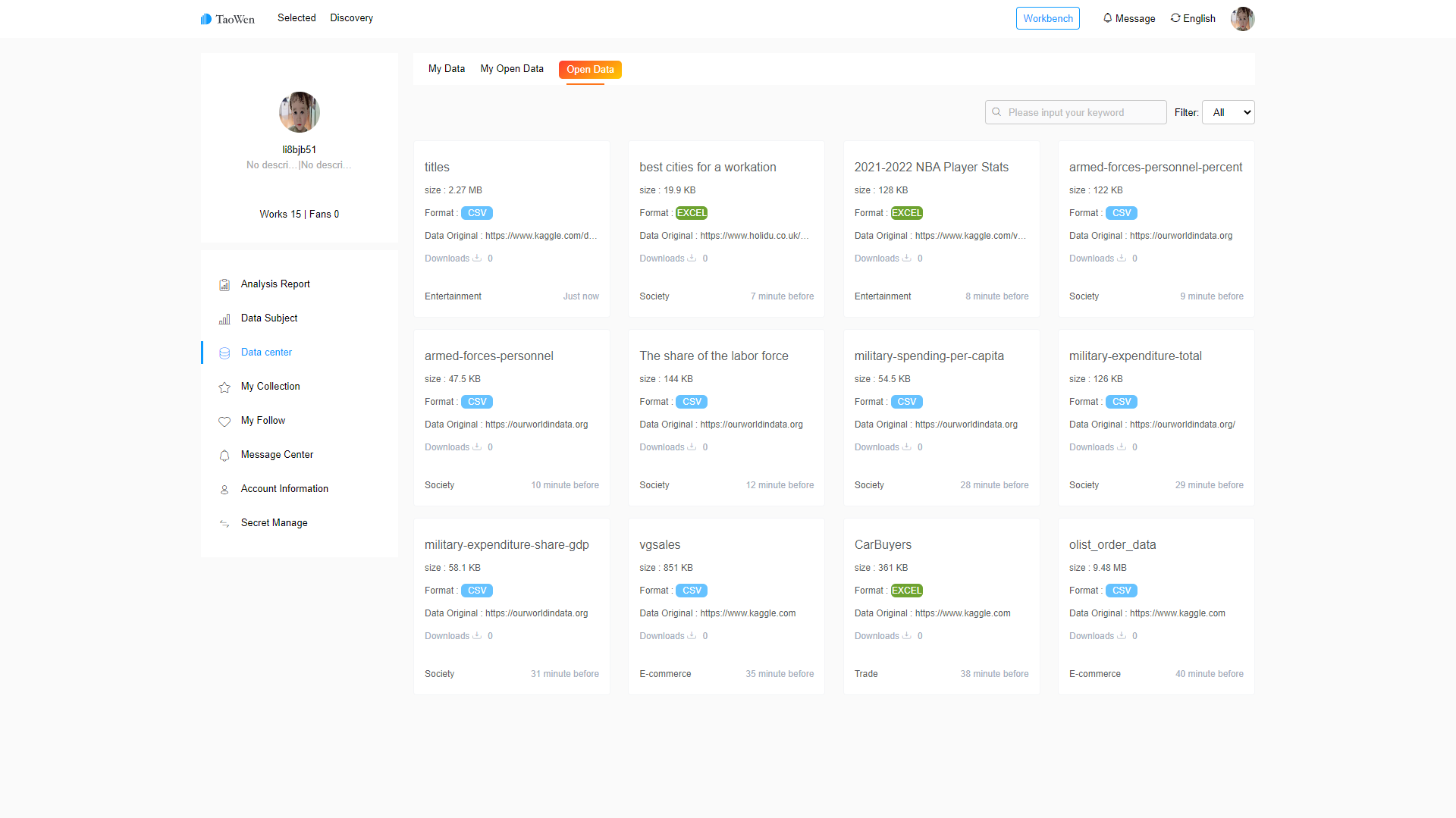Image resolution: width=1456 pixels, height=818 pixels.
Task: Click download icon on olist_order_data card
Action: pos(1121,635)
